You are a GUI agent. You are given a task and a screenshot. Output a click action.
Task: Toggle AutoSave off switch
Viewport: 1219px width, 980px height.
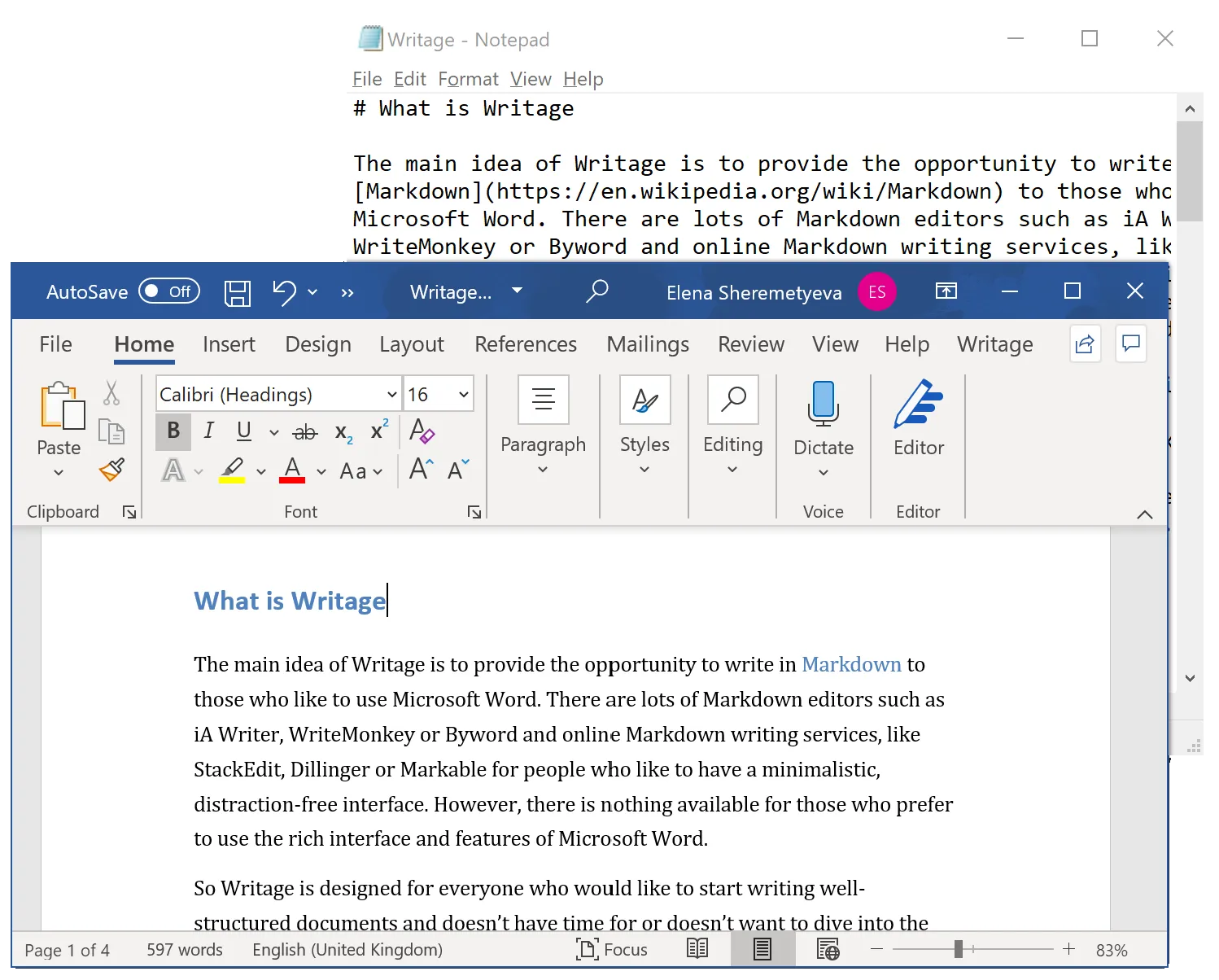click(168, 291)
